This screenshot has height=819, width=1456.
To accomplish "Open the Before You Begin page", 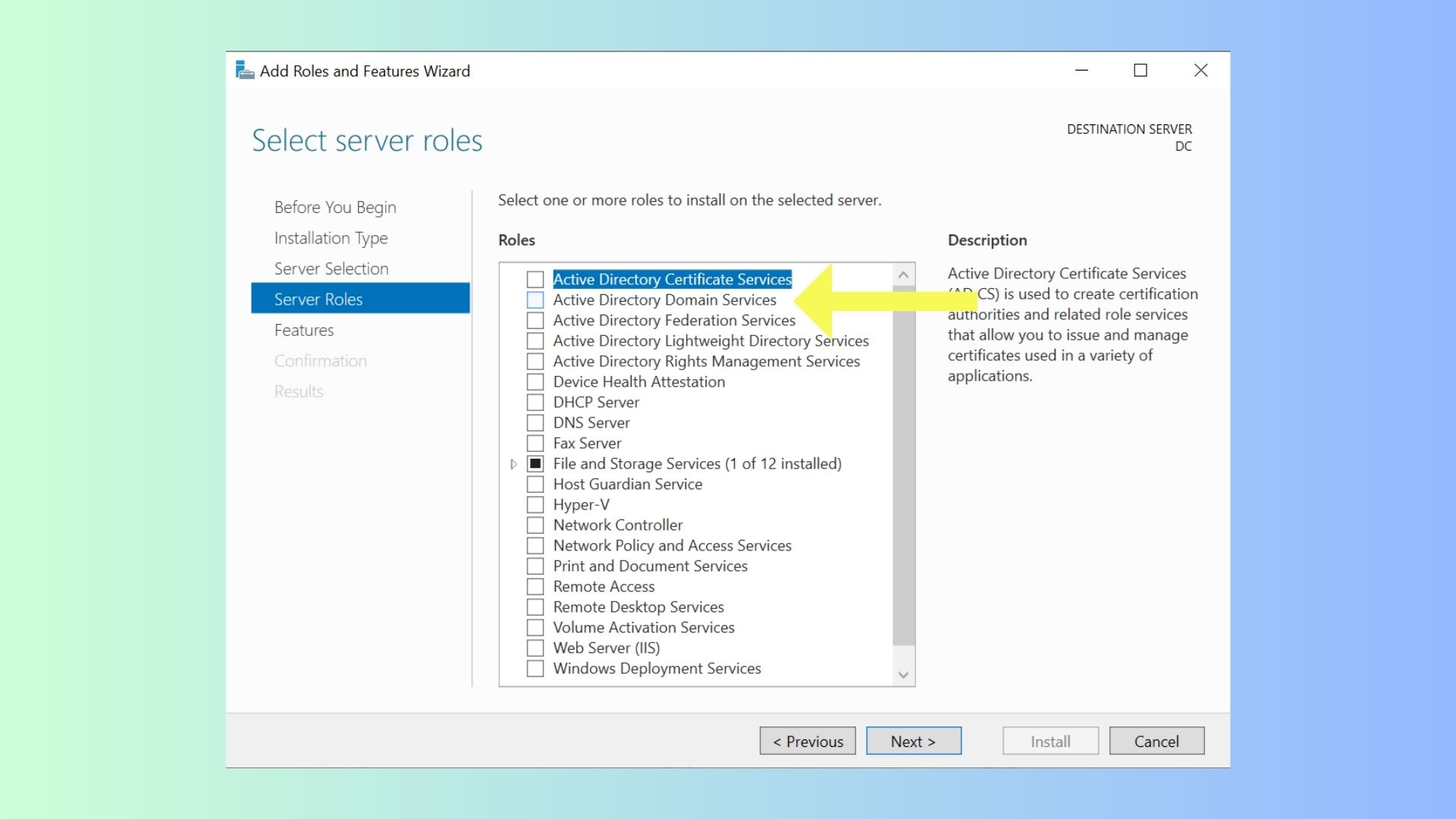I will [x=335, y=207].
